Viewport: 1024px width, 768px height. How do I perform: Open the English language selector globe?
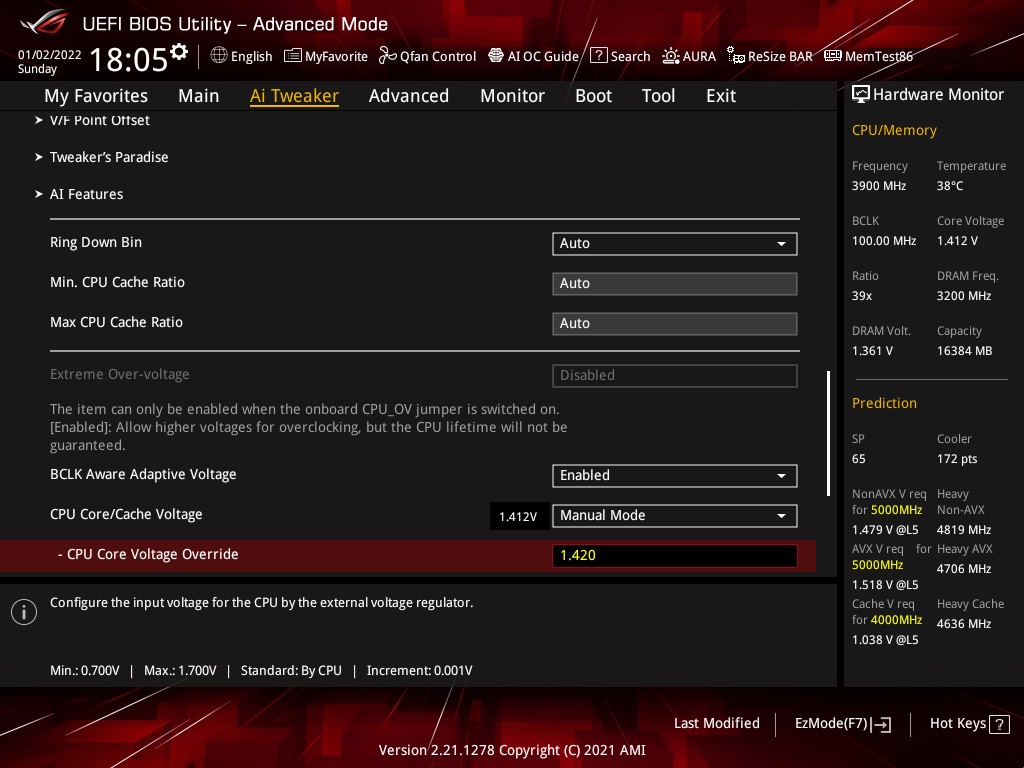pos(241,56)
